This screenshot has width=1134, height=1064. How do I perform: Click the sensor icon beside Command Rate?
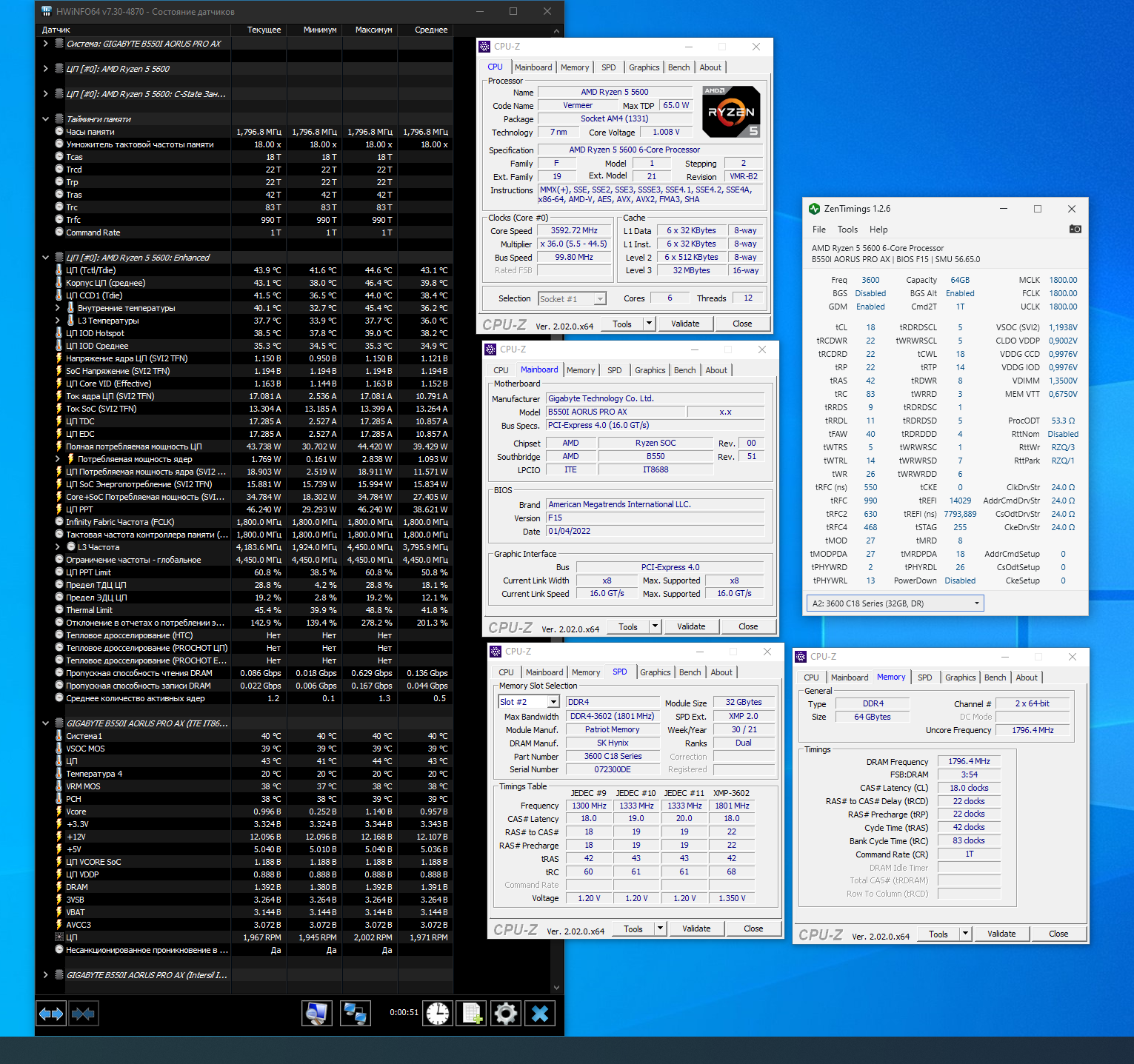point(59,232)
